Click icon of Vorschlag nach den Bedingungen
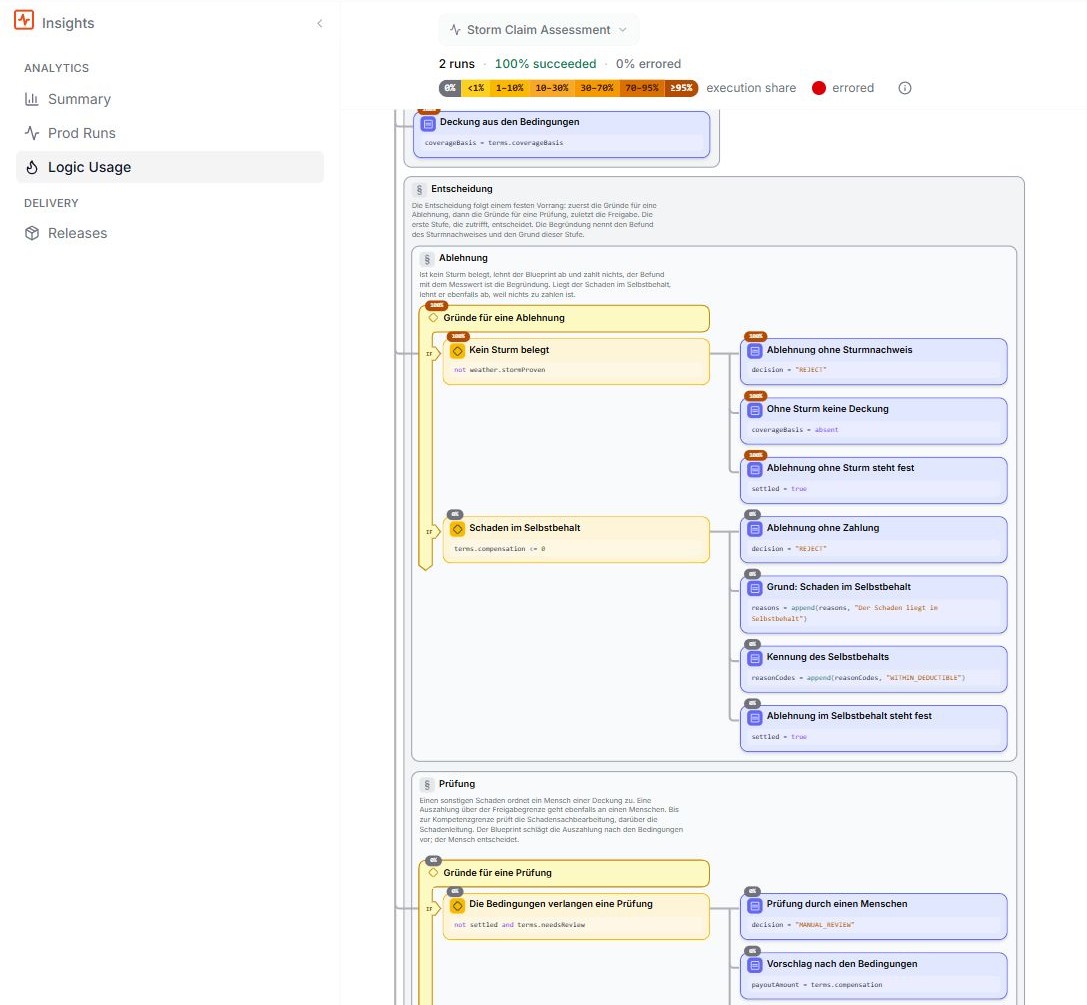1087x1005 pixels. tap(755, 965)
